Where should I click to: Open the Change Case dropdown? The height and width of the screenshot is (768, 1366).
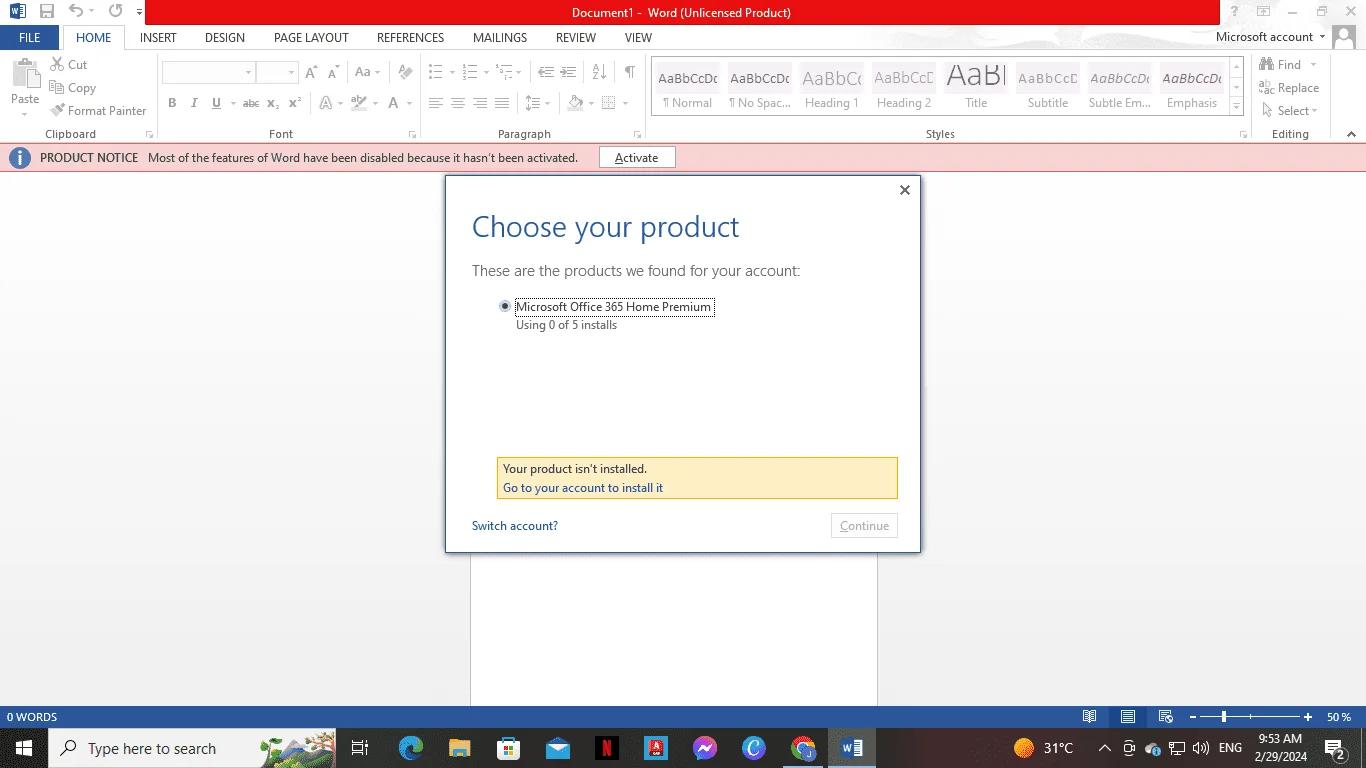[x=367, y=72]
